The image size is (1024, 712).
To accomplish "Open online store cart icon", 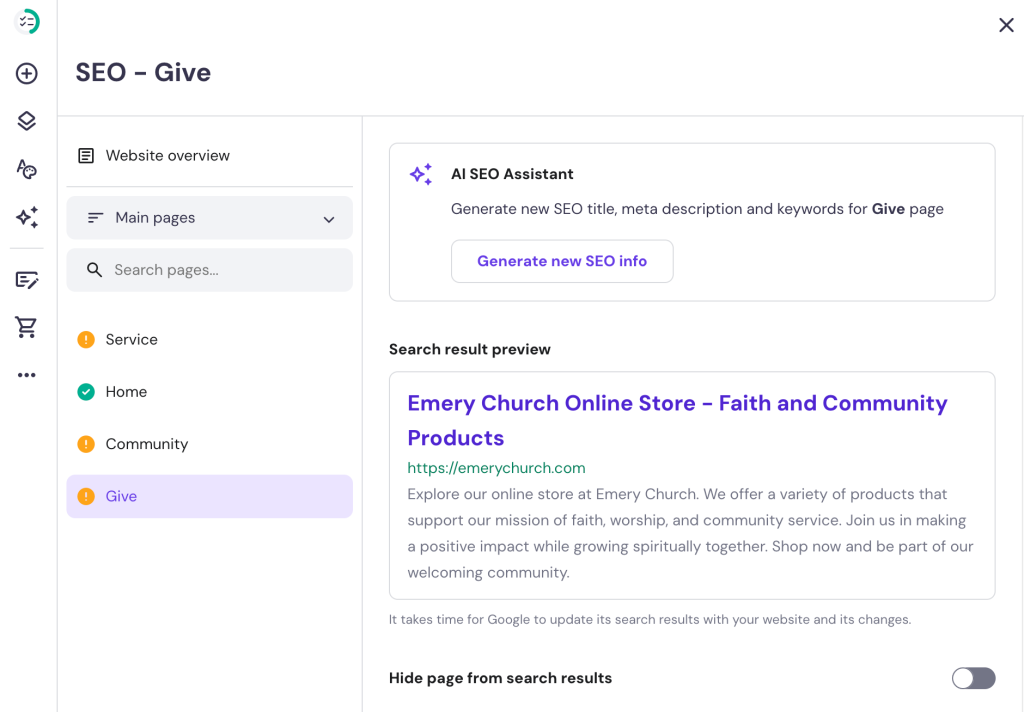I will click(27, 327).
